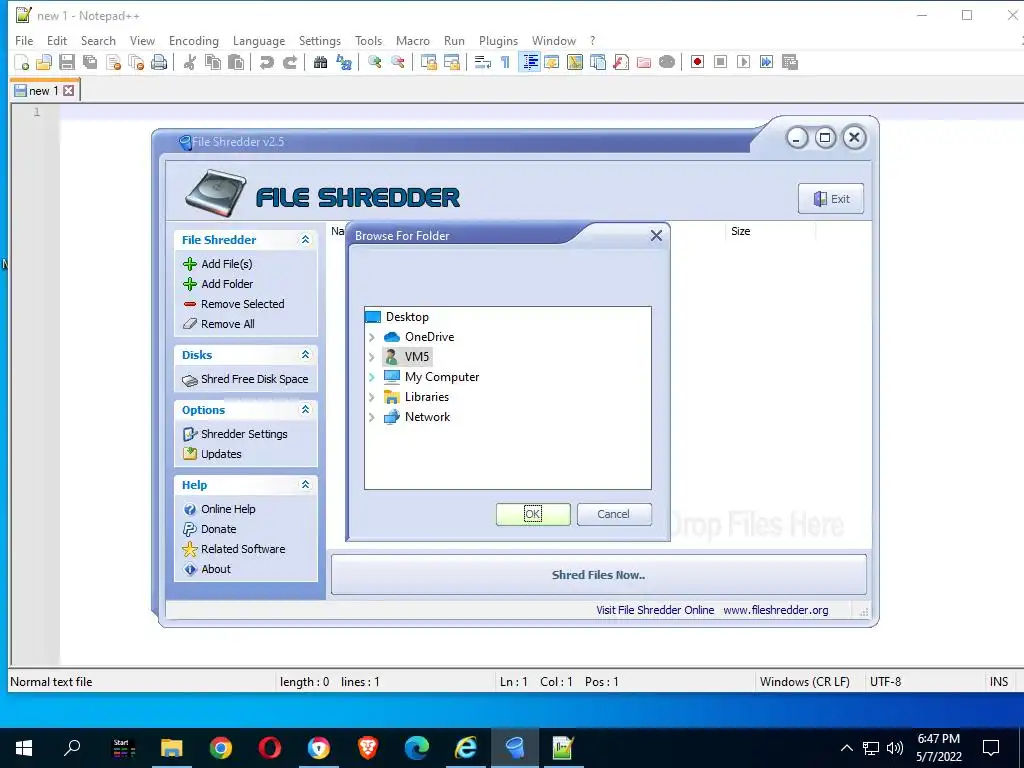
Task: Open the Edit menu in Notepad++
Action: 57,40
